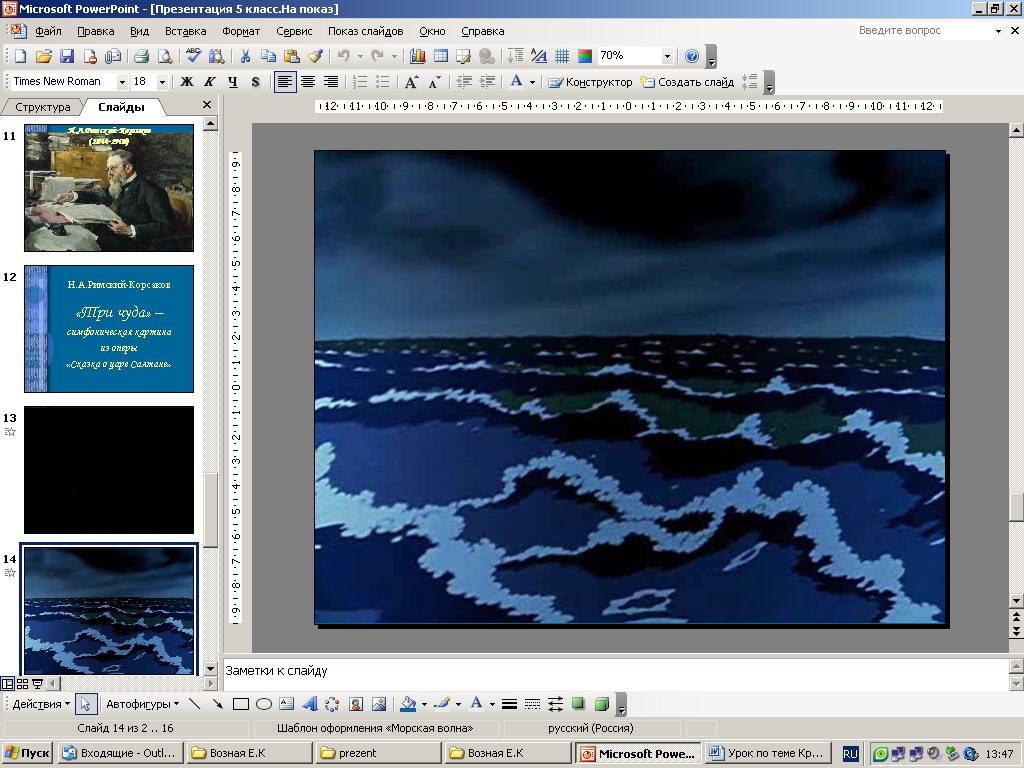Switch to the Входящие - Outlook taskbar window
This screenshot has width=1024, height=768.
pyautogui.click(x=120, y=753)
